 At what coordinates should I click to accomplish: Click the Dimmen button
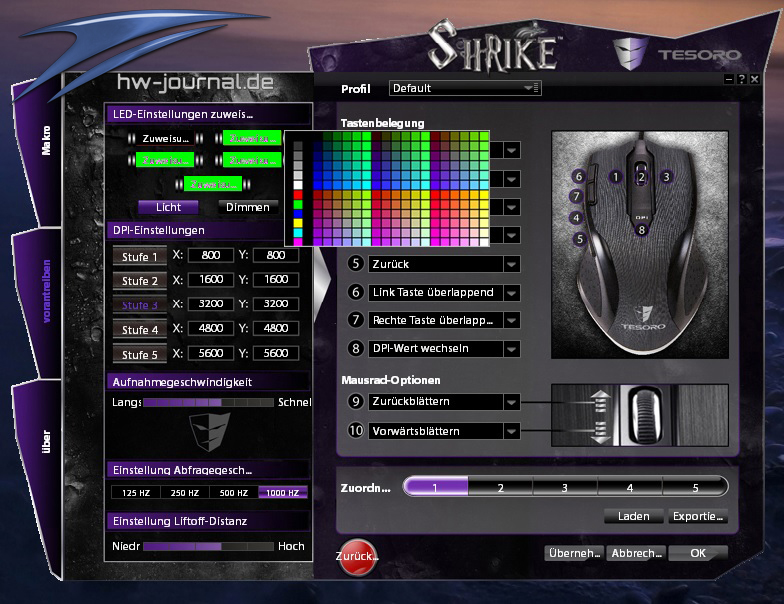[x=248, y=207]
